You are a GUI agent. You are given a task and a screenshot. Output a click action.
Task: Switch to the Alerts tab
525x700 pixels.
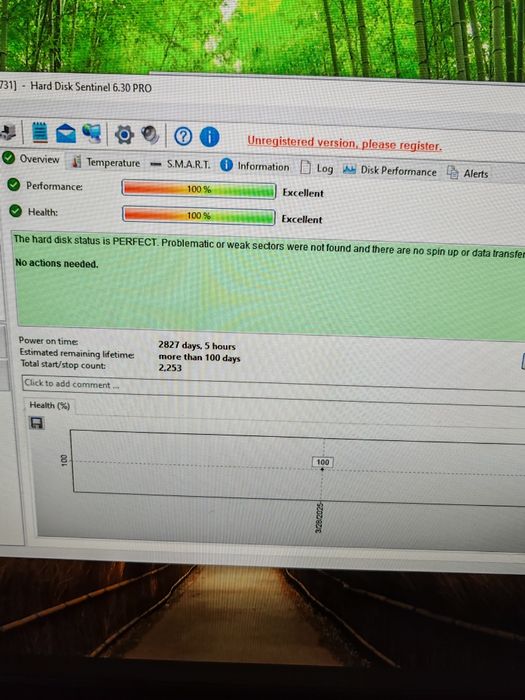point(468,173)
